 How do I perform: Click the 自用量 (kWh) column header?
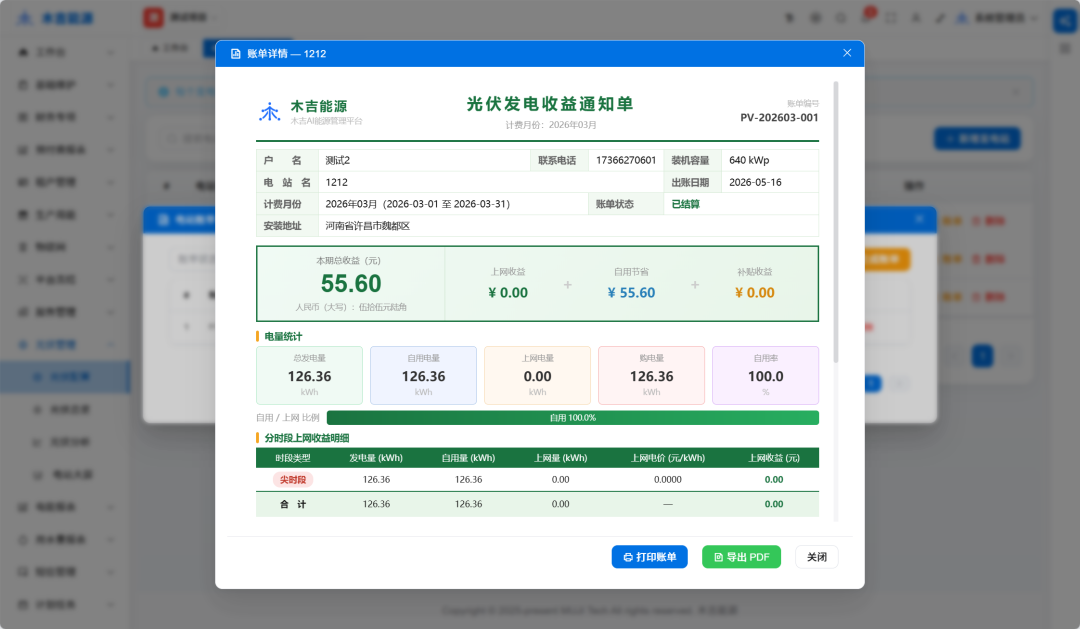point(468,458)
